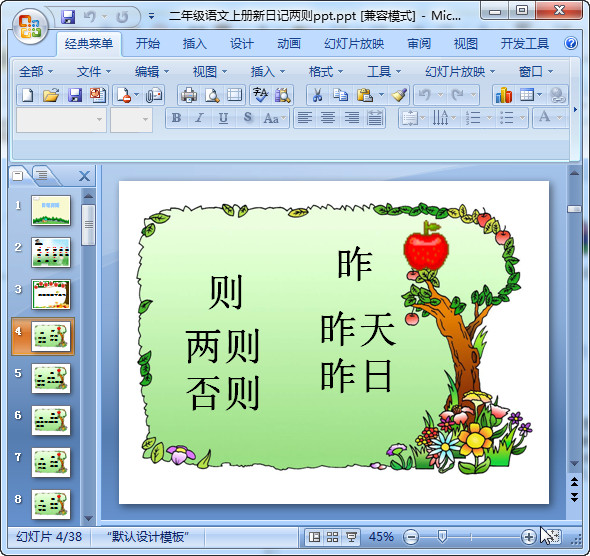
Task: Go to previous slide double-arrow button
Action: click(x=574, y=482)
